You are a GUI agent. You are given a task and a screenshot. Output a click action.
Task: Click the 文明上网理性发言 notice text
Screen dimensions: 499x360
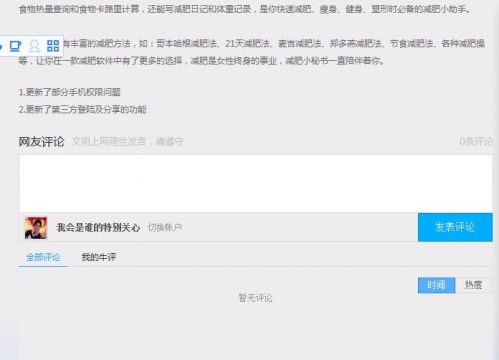128,142
